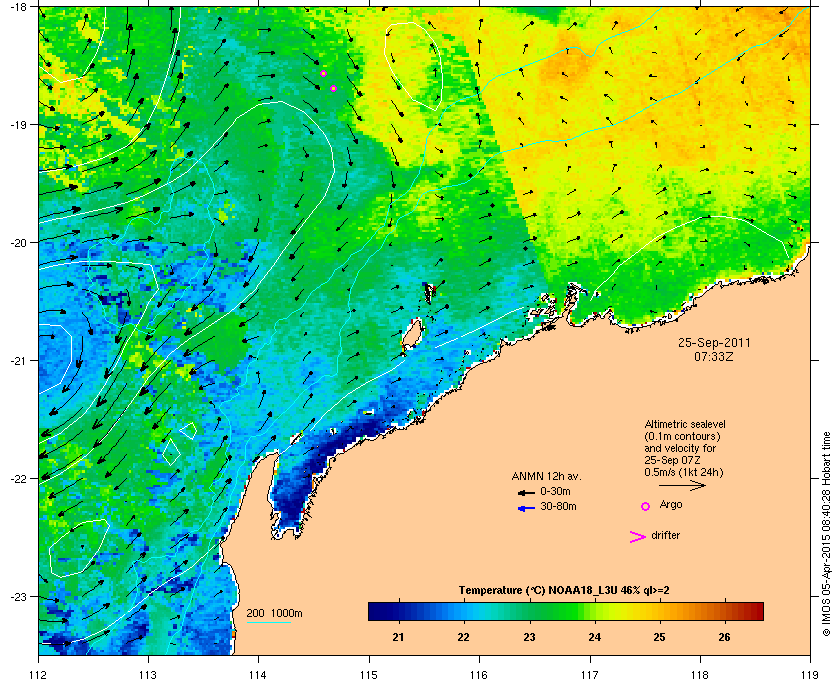Click the colorbar tick label 23
Viewport: 840px width, 680px height.
point(529,637)
